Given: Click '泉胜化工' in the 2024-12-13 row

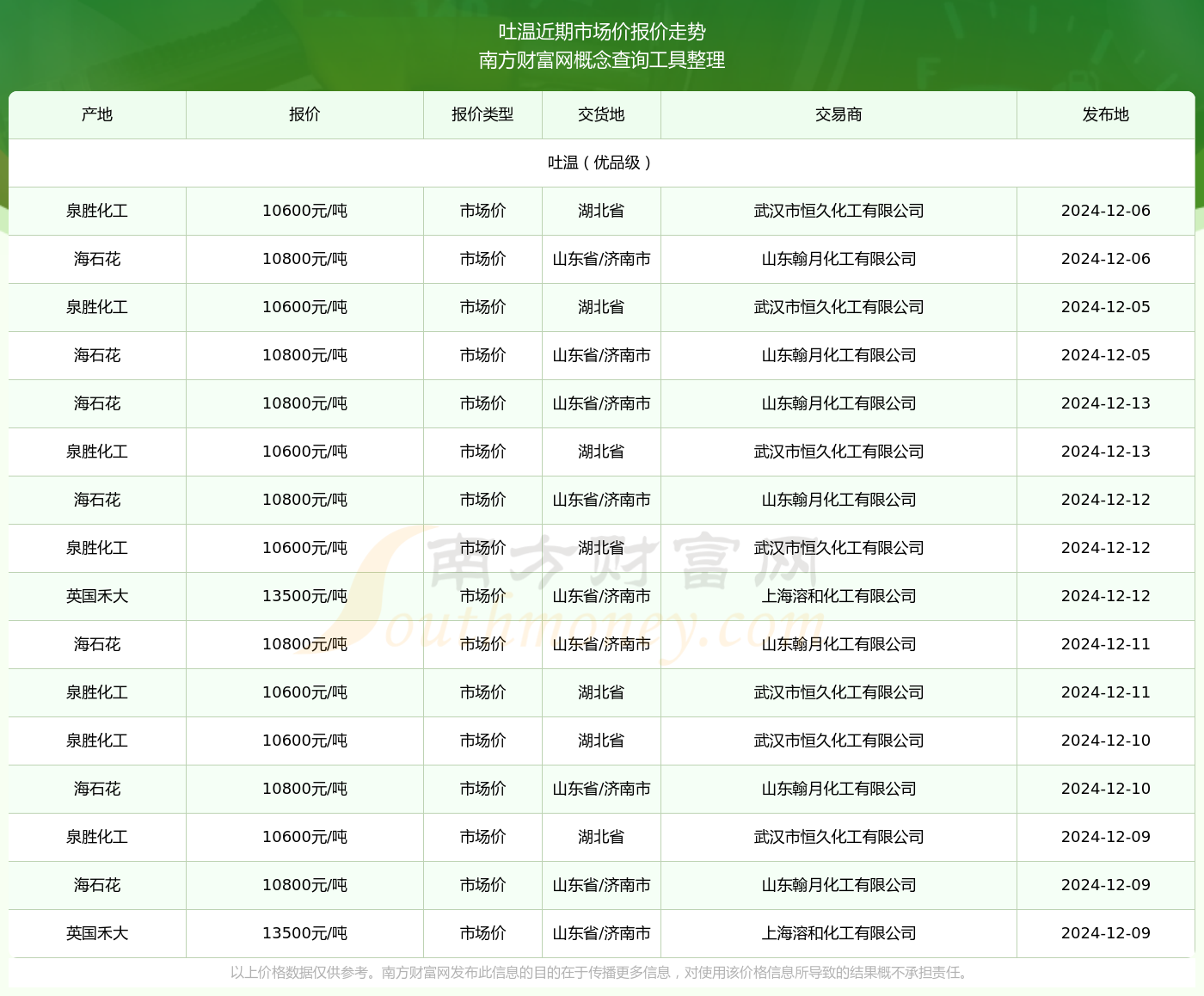Looking at the screenshot, I should click(97, 452).
